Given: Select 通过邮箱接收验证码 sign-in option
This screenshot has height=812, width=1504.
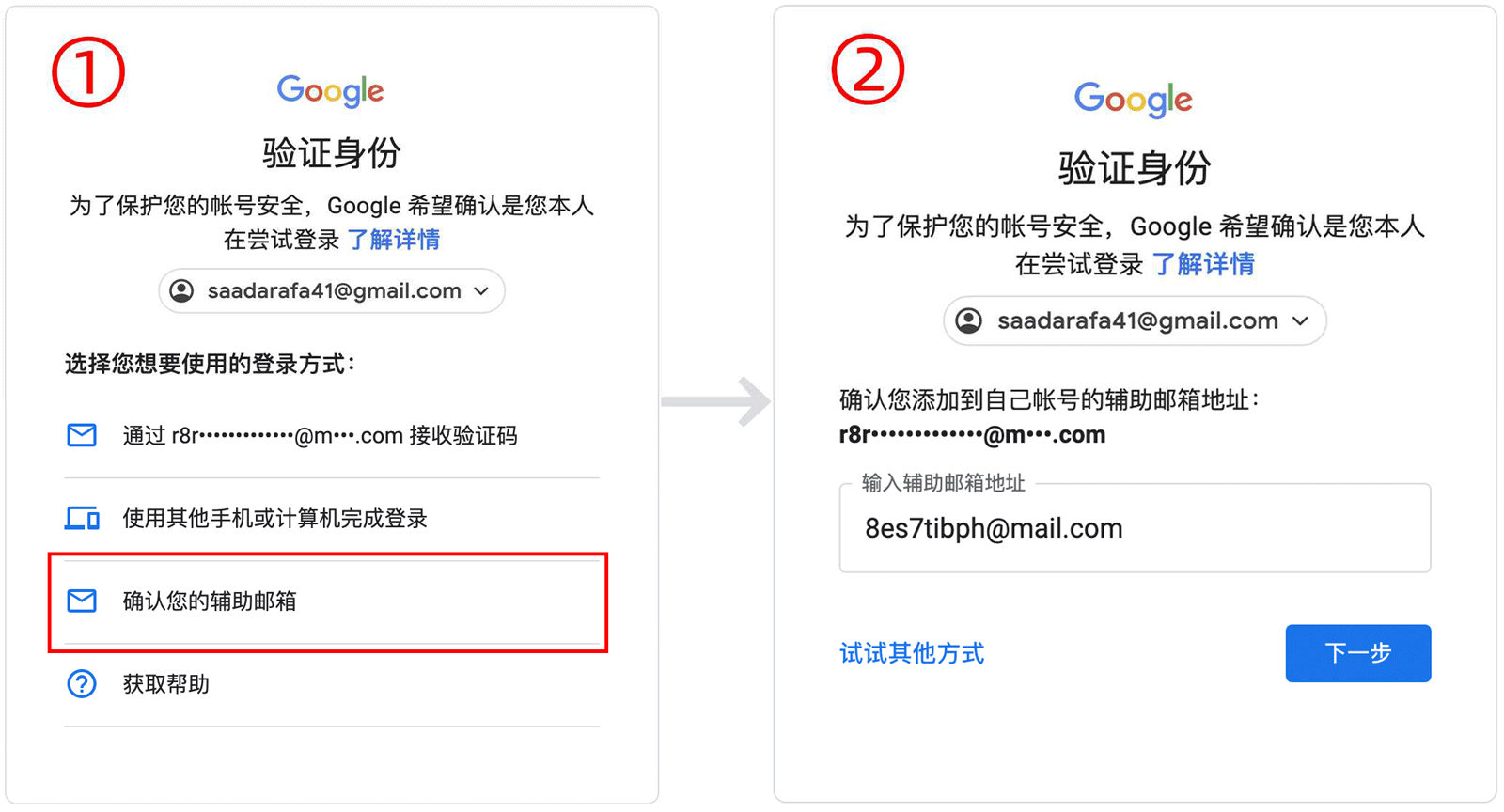Looking at the screenshot, I should pyautogui.click(x=332, y=436).
